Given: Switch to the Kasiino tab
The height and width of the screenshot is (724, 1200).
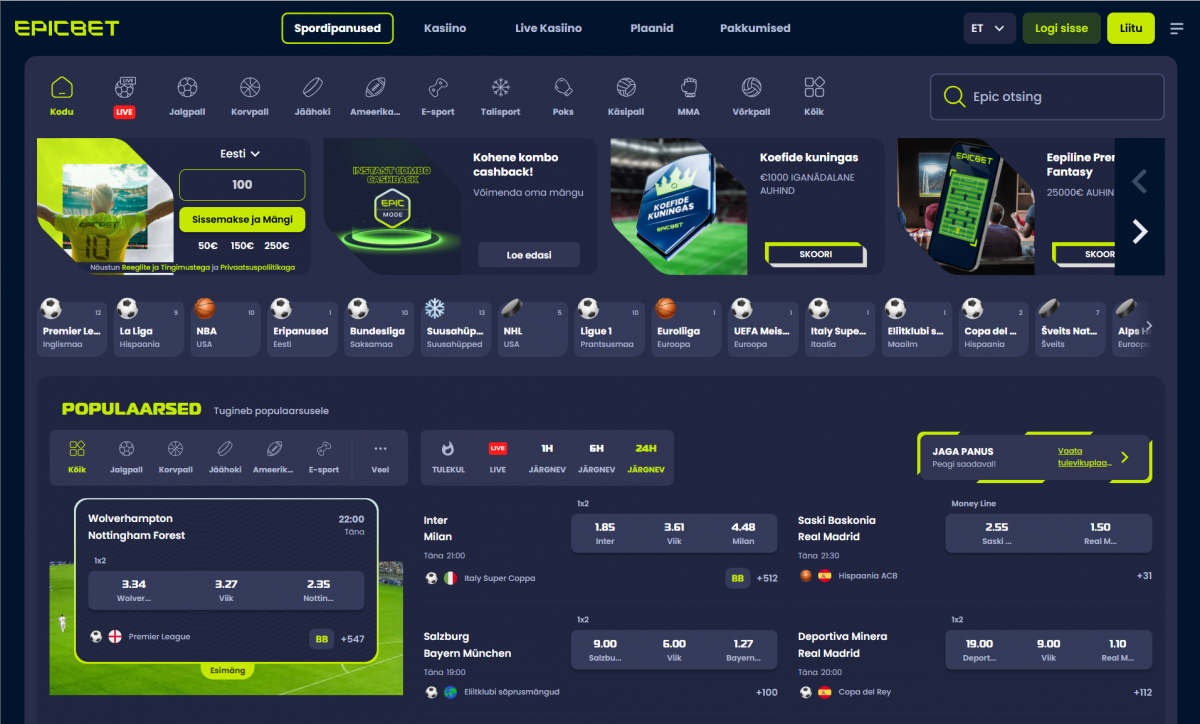Looking at the screenshot, I should click(x=445, y=29).
